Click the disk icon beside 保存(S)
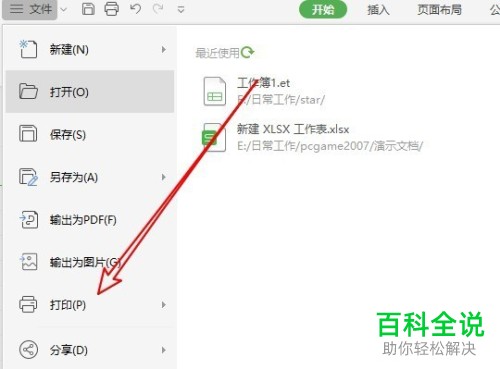The height and width of the screenshot is (369, 500). 28,134
